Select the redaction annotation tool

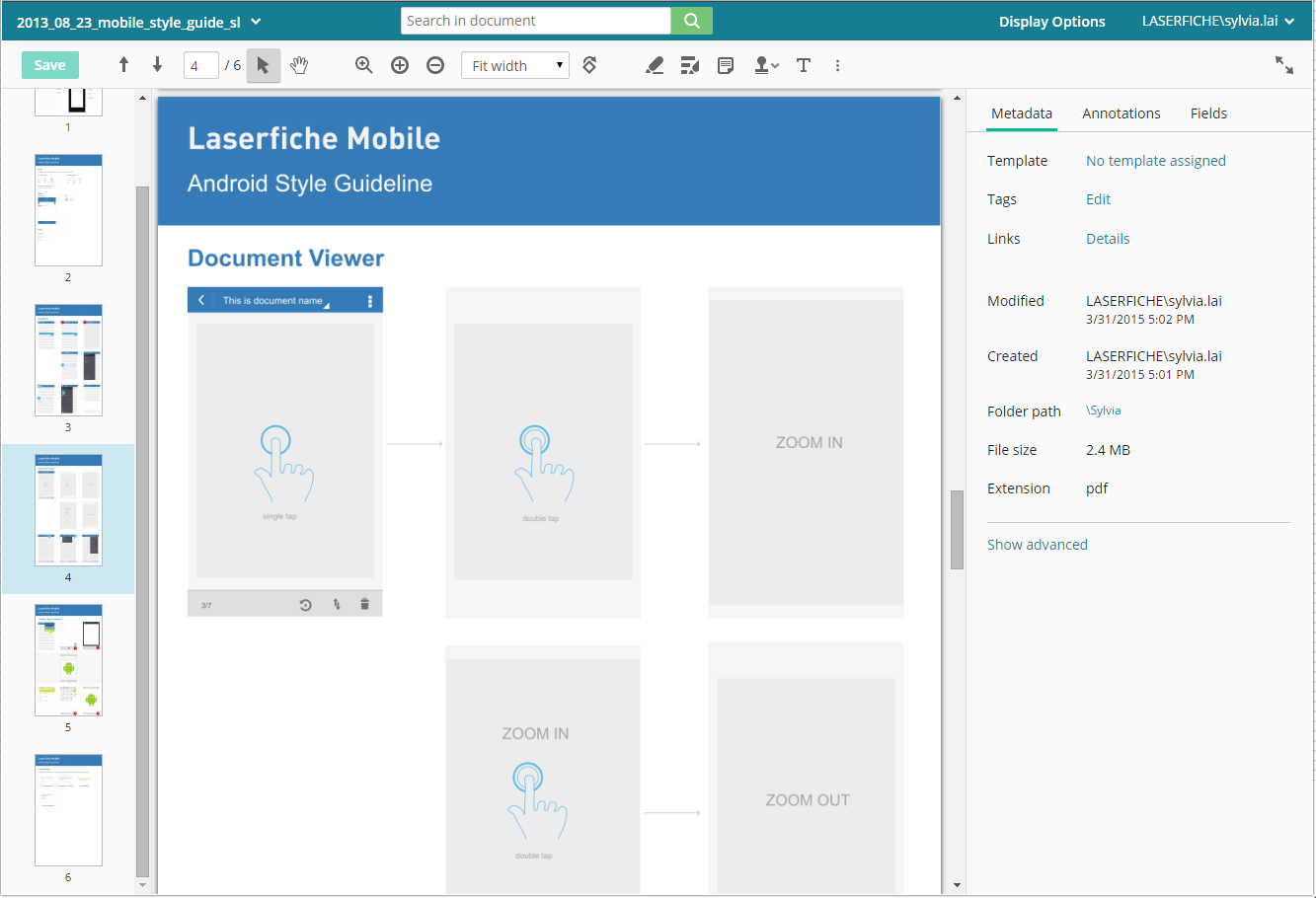tap(690, 65)
